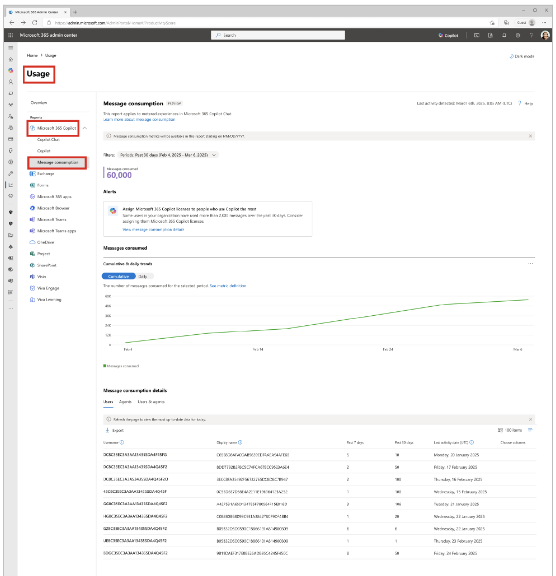Switch chart to Daily view

point(143,276)
